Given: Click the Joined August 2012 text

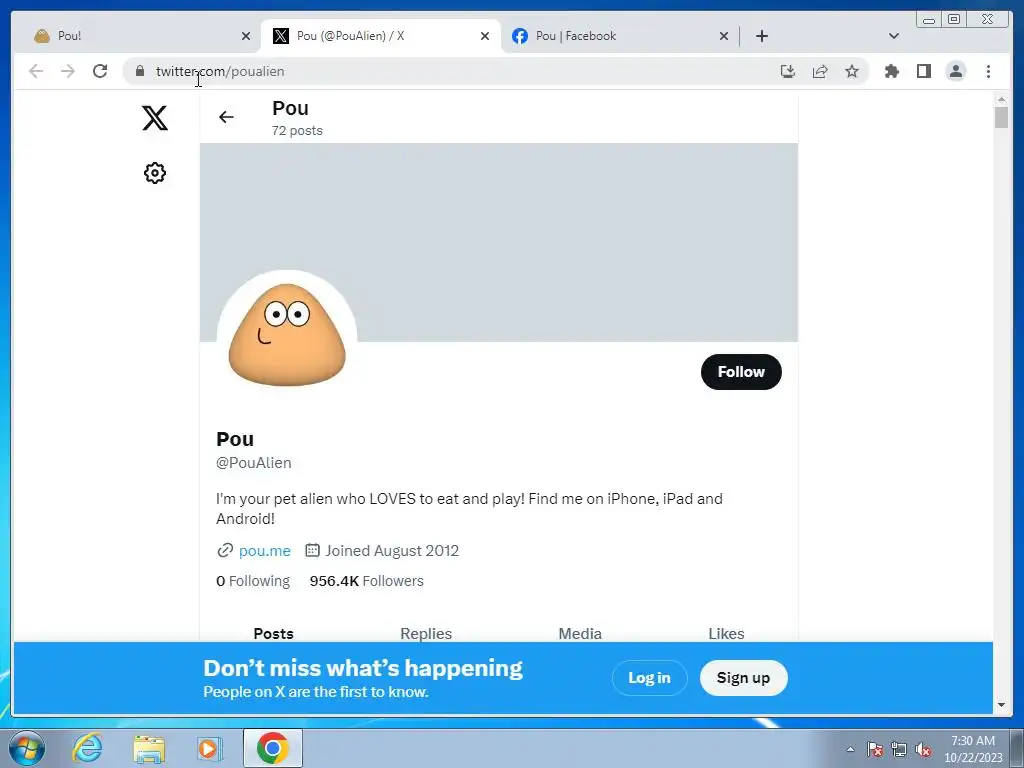Looking at the screenshot, I should click(392, 551).
